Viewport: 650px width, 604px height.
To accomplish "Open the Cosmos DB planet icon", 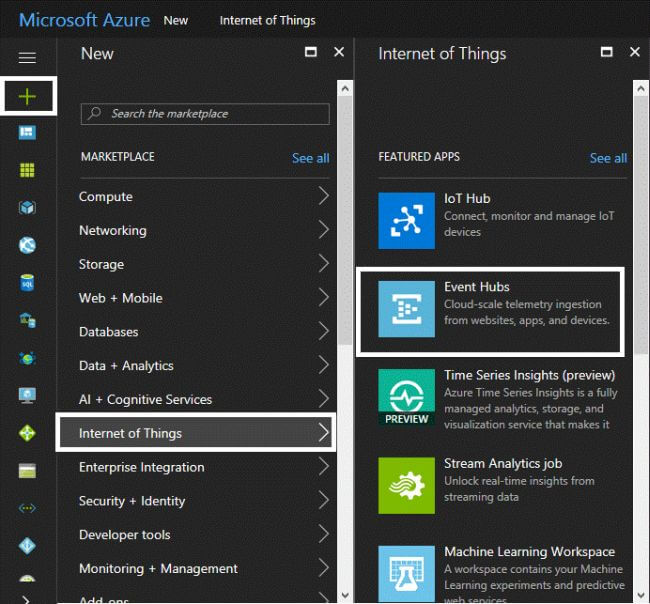I will (x=27, y=358).
